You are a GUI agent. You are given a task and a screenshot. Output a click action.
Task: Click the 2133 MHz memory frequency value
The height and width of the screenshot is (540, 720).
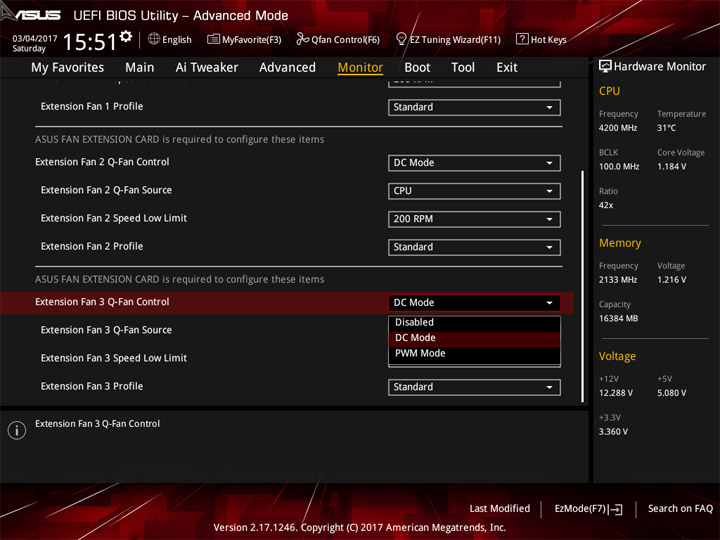click(618, 280)
